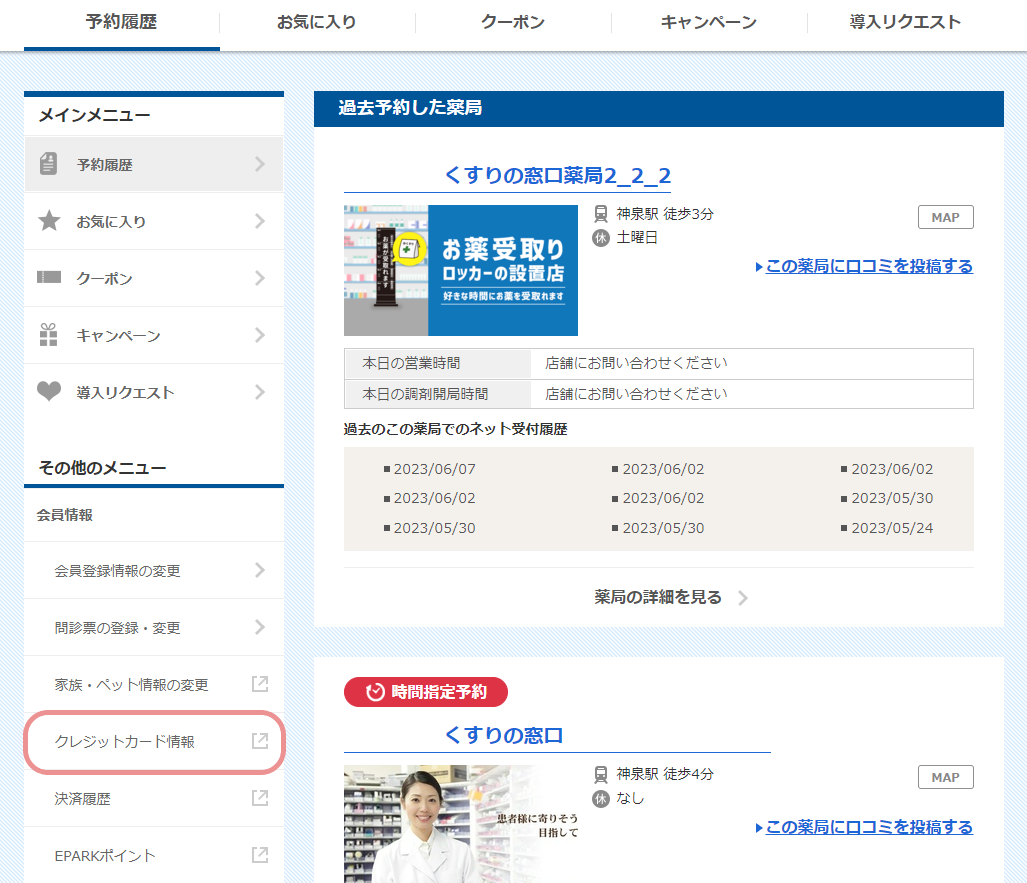Click the gift box icon beside キャンペーン
The image size is (1027, 883).
click(48, 335)
